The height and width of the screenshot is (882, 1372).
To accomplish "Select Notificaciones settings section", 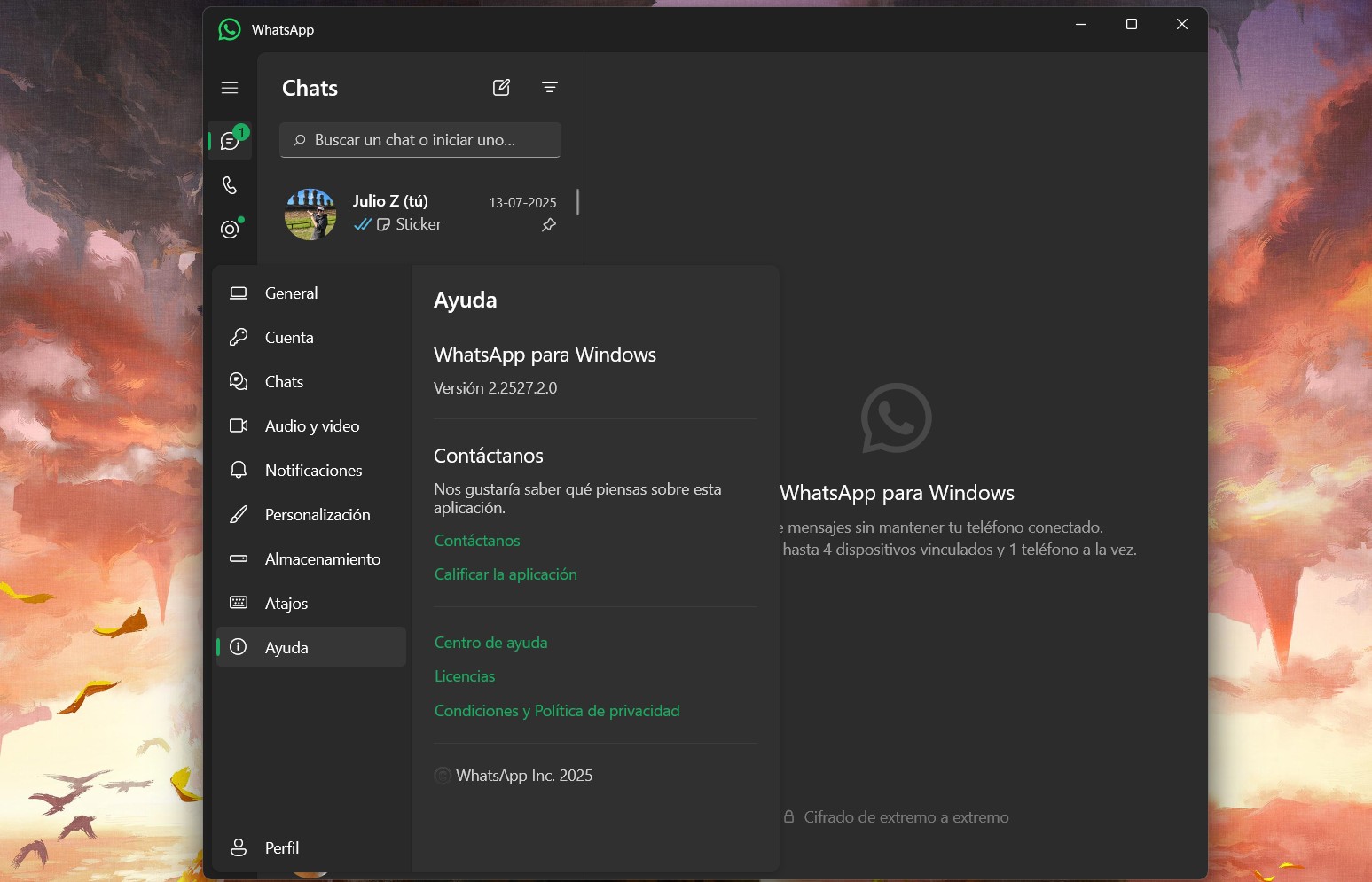I will [311, 471].
